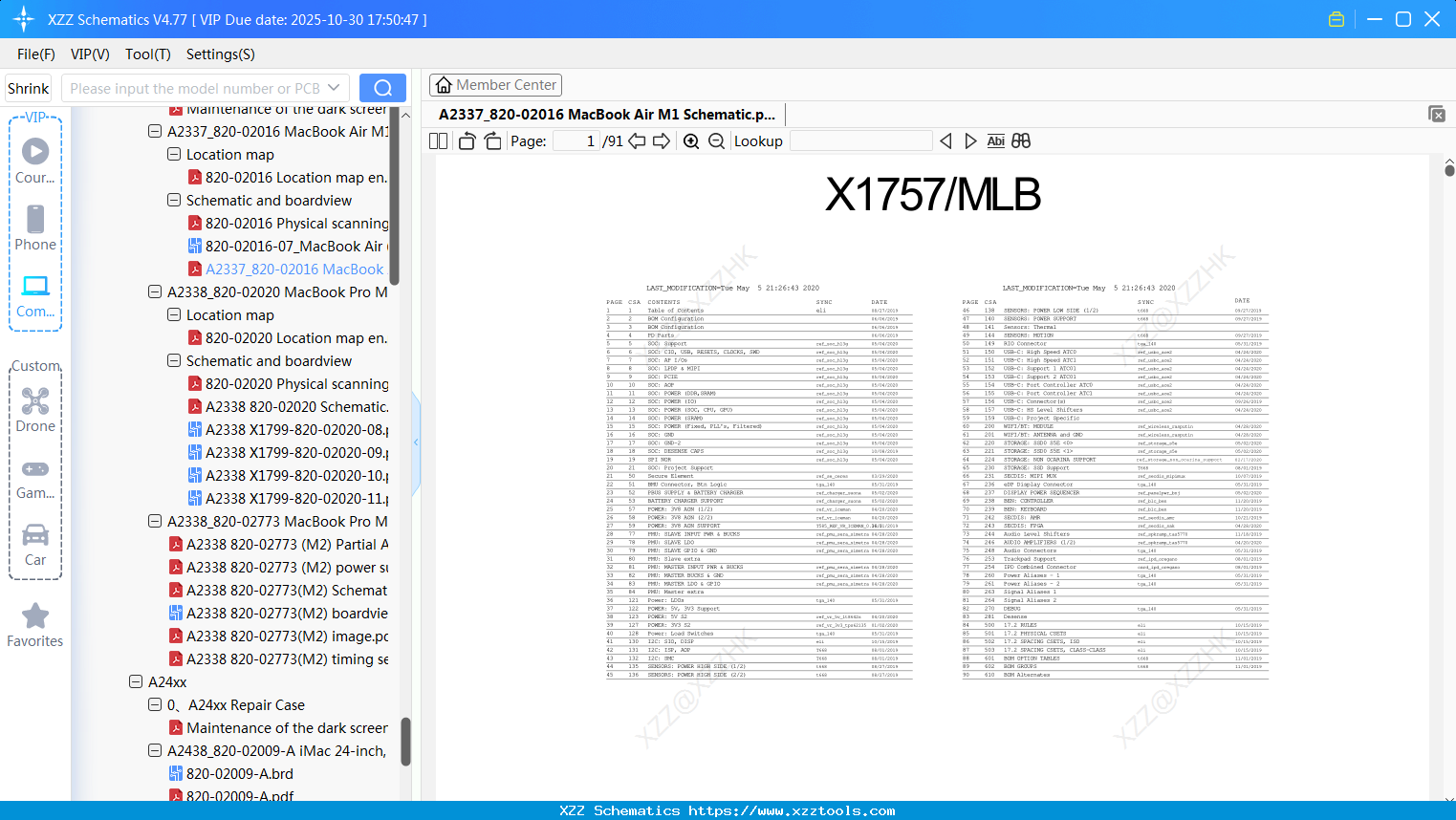The height and width of the screenshot is (820, 1456).
Task: Click the blue search button
Action: (382, 88)
